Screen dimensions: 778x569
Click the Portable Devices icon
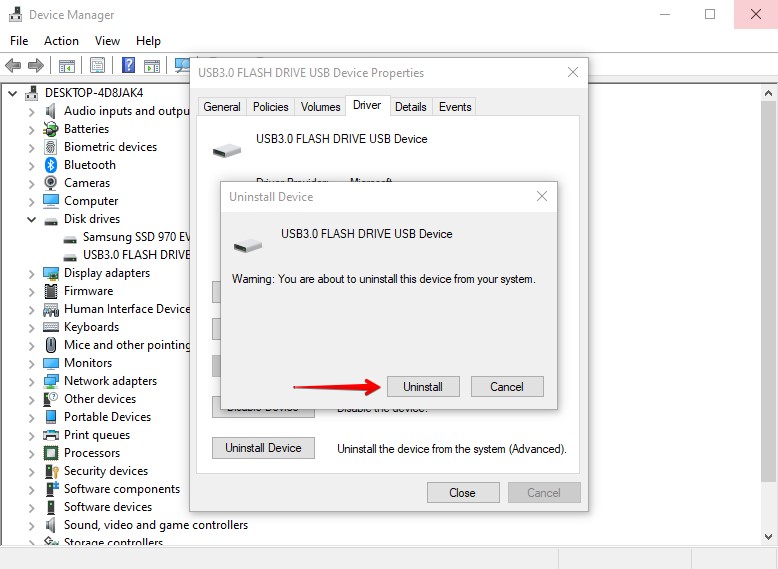(51, 417)
